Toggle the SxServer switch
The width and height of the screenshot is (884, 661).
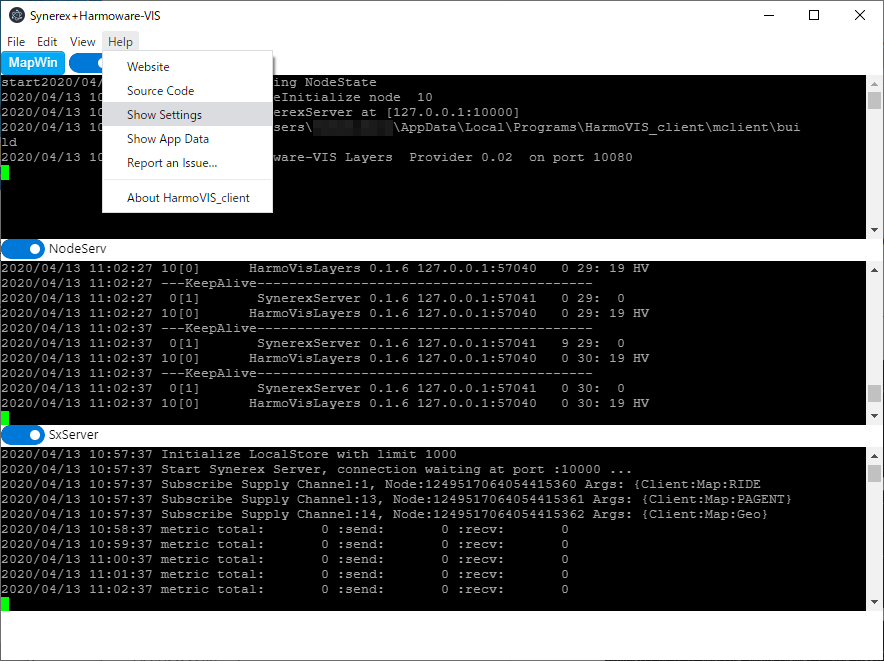point(23,435)
